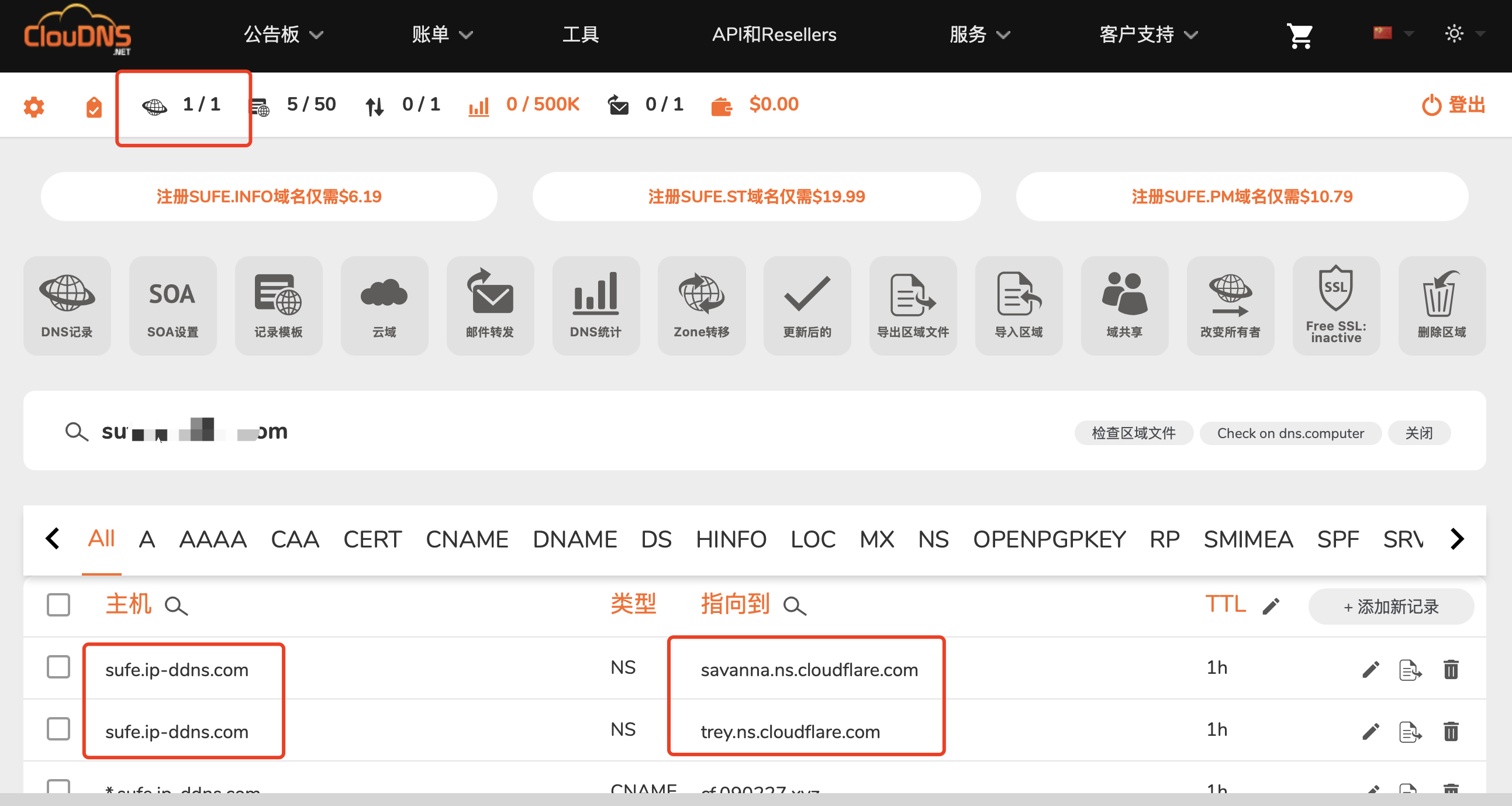Viewport: 1512px width, 806px height.
Task: Select the MX record tab
Action: click(876, 539)
